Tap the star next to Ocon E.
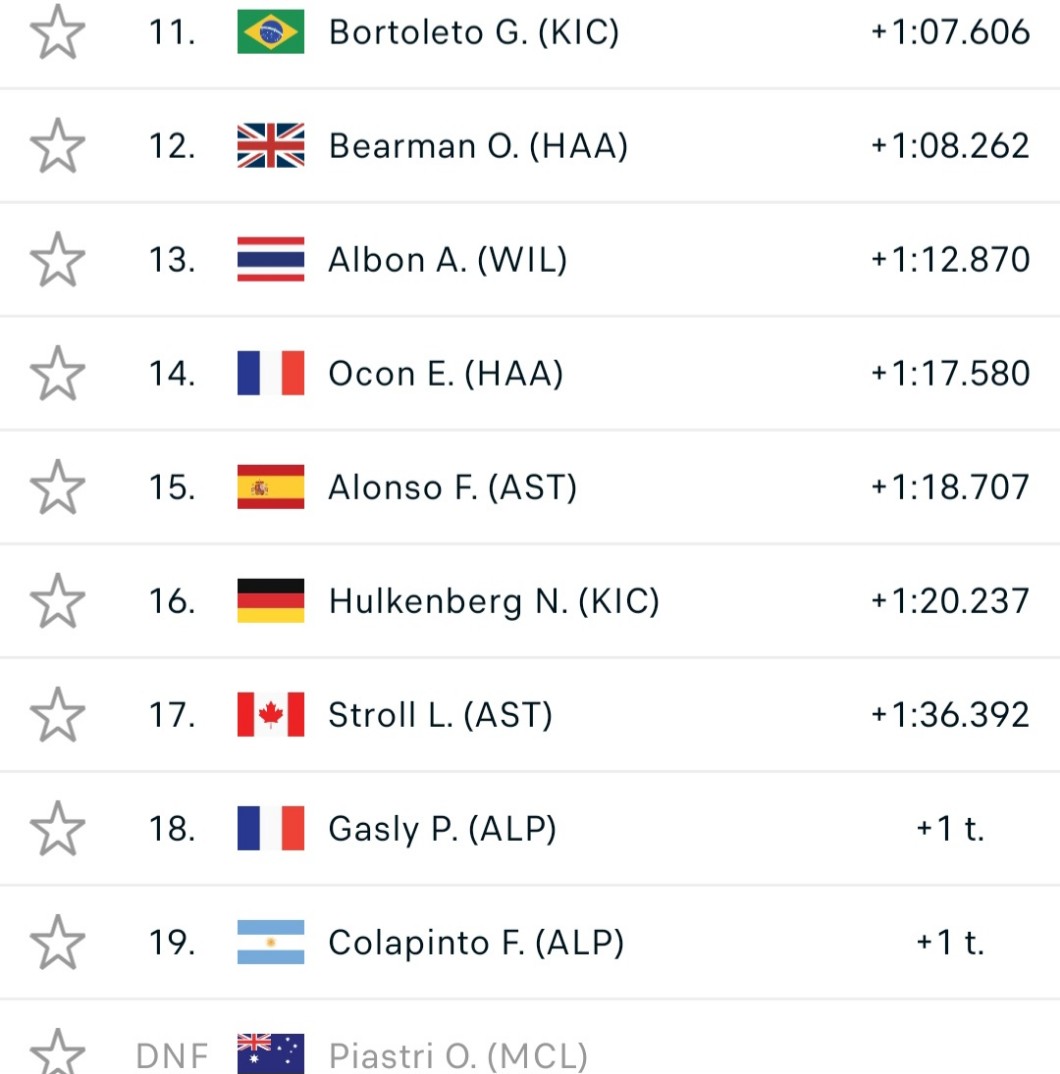Image resolution: width=1060 pixels, height=1074 pixels. coord(58,374)
